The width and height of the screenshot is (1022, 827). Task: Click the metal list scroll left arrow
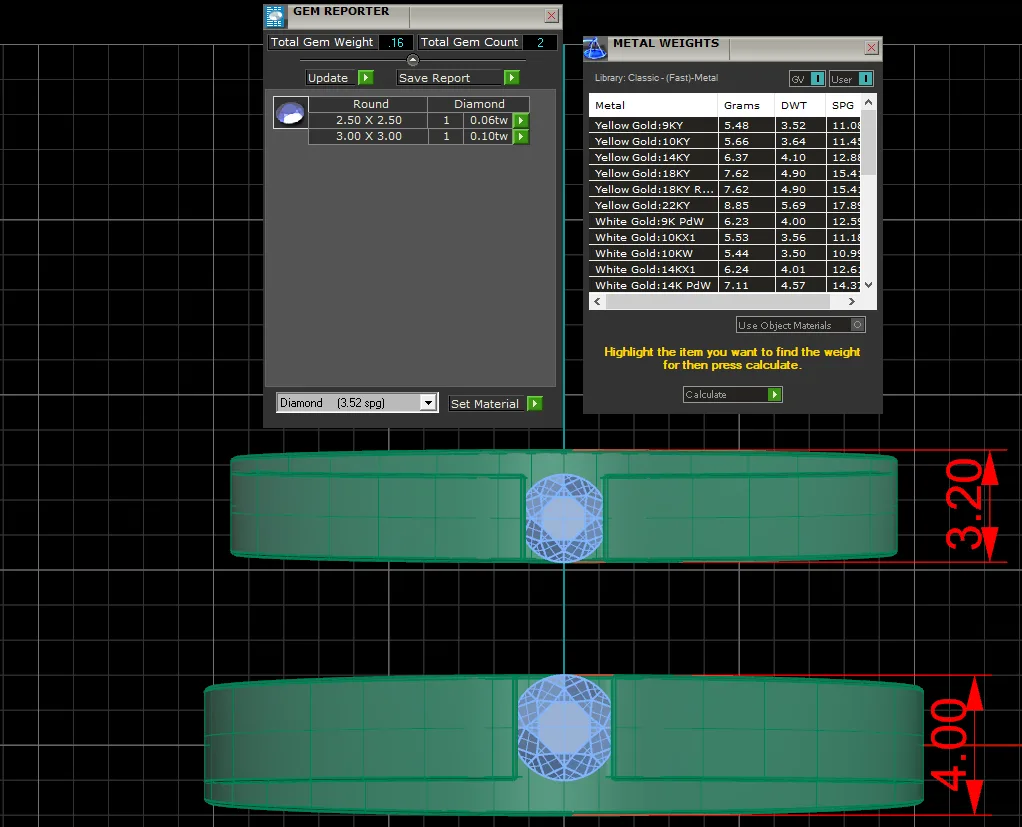pos(597,301)
